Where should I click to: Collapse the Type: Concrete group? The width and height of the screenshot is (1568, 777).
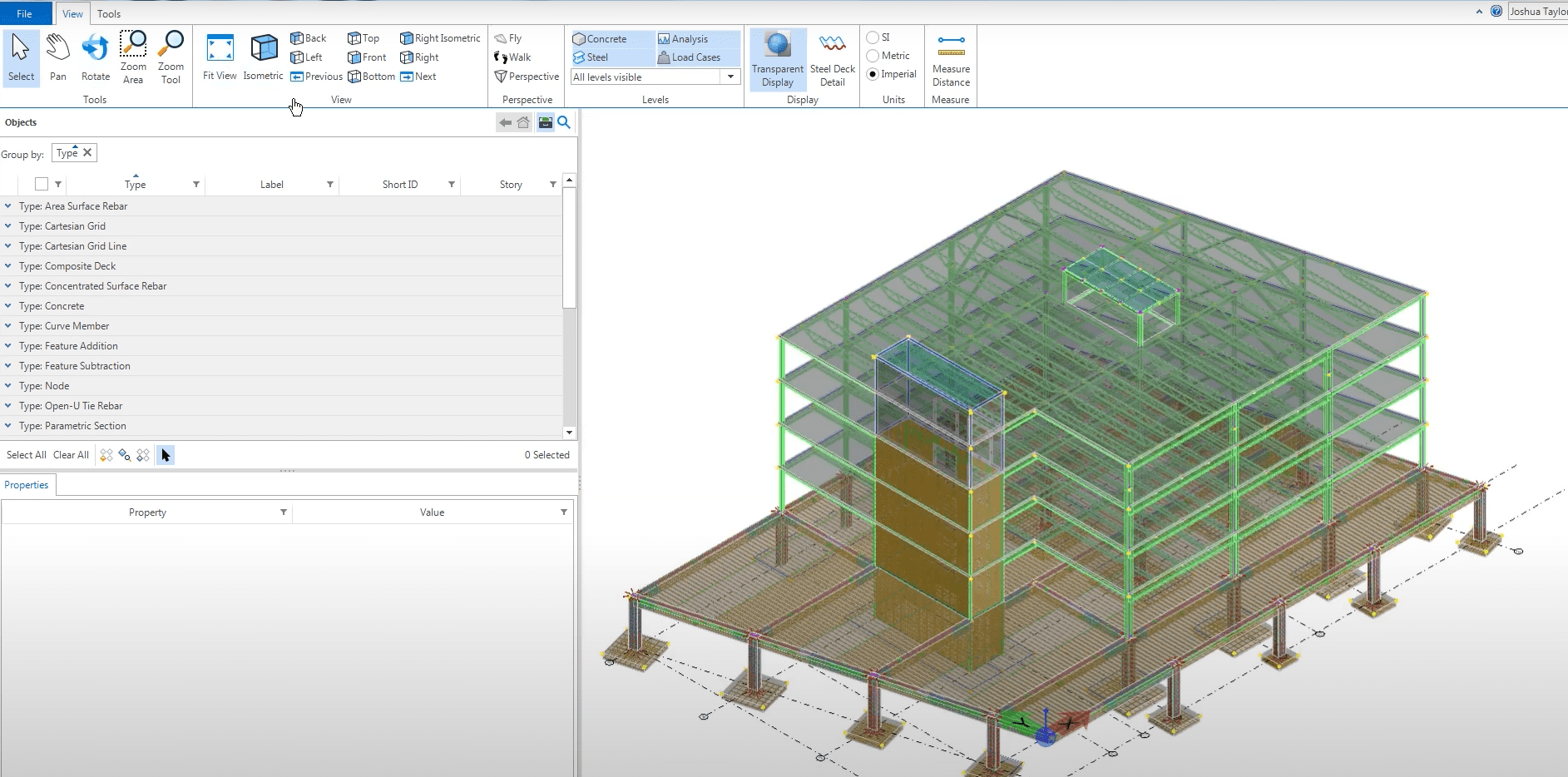tap(7, 305)
